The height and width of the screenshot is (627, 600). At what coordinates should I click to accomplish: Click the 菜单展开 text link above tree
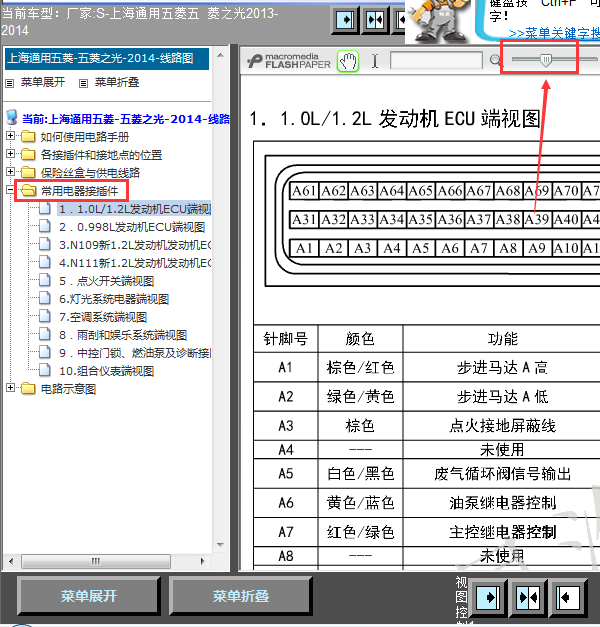[x=43, y=82]
